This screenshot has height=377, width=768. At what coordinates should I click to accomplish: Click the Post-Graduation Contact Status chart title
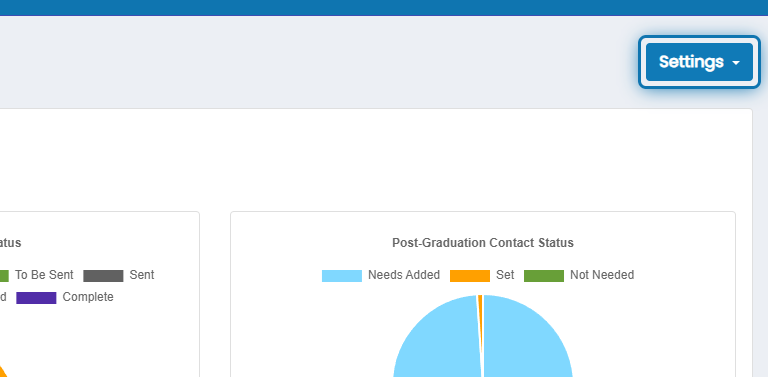[482, 243]
